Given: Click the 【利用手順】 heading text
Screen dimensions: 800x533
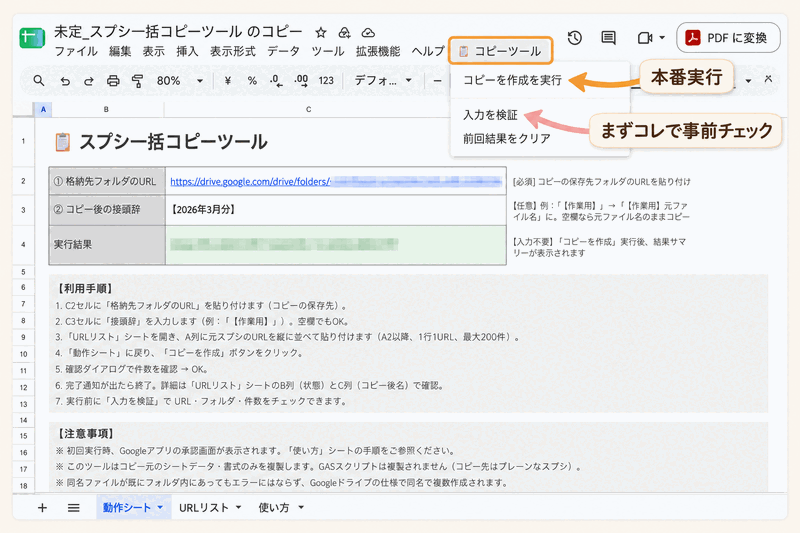Looking at the screenshot, I should pos(85,289).
